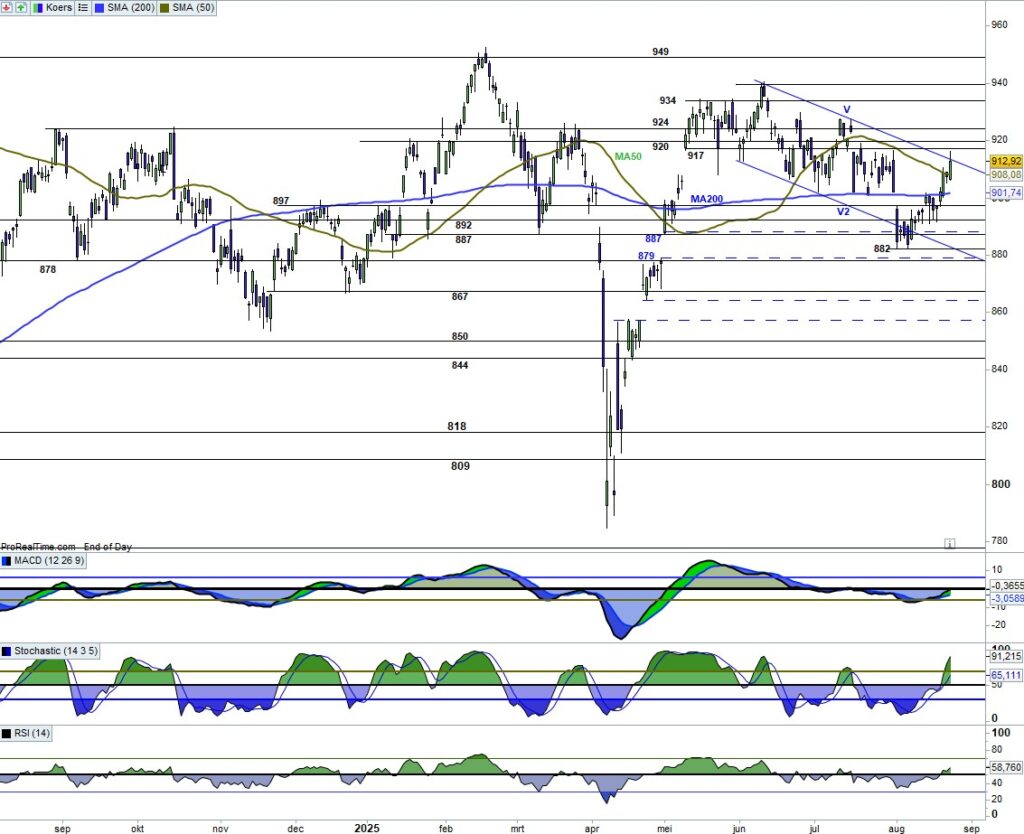Click the 901,74 MA200 value tag
This screenshot has height=834, width=1024.
[1005, 193]
